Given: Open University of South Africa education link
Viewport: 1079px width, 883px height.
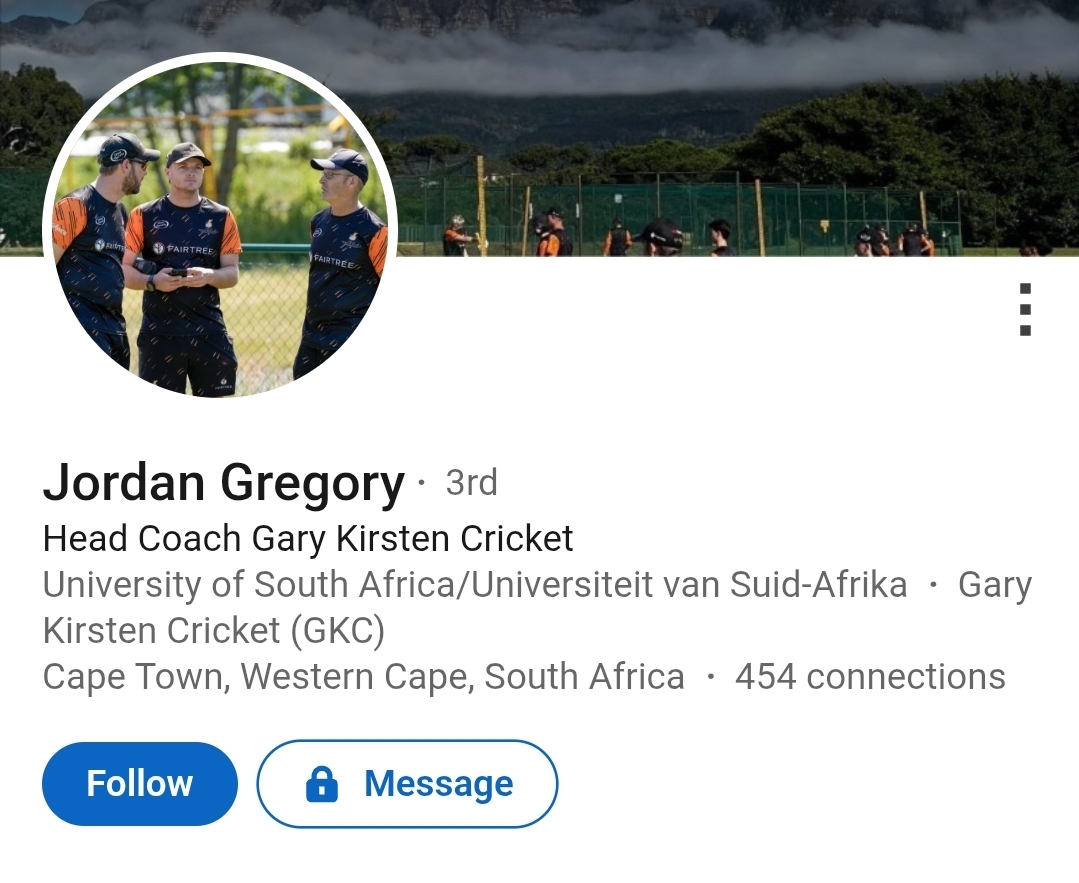Looking at the screenshot, I should click(475, 585).
